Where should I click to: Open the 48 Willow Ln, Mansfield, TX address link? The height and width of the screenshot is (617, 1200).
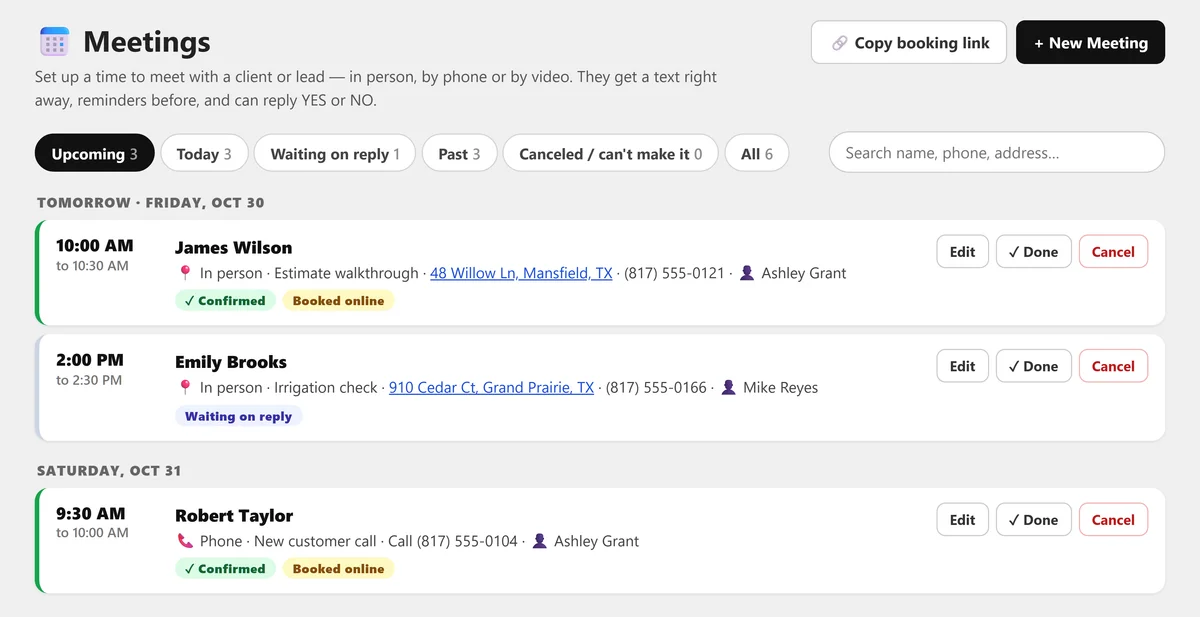521,273
